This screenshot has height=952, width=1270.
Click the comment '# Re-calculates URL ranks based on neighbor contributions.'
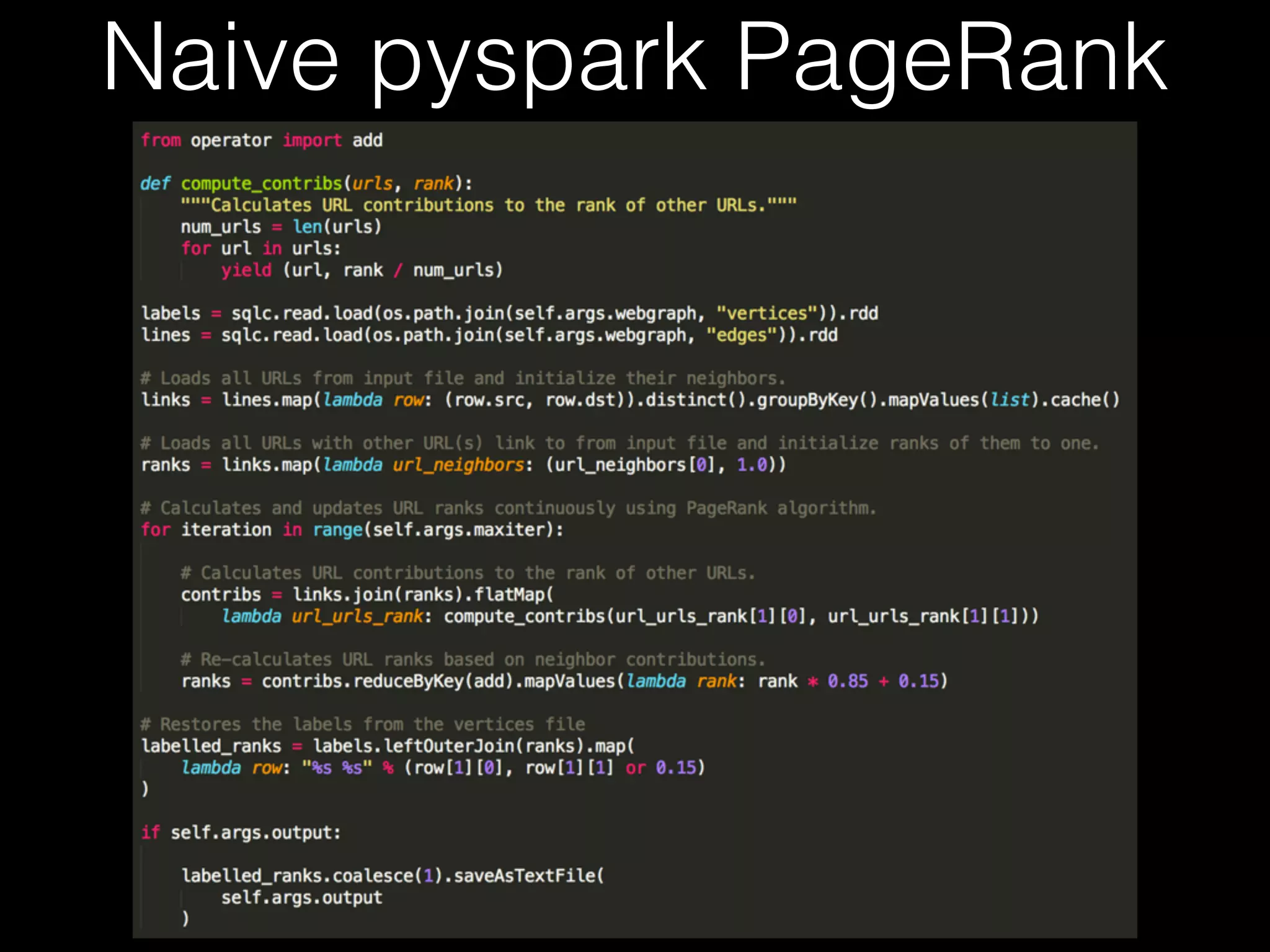click(473, 659)
